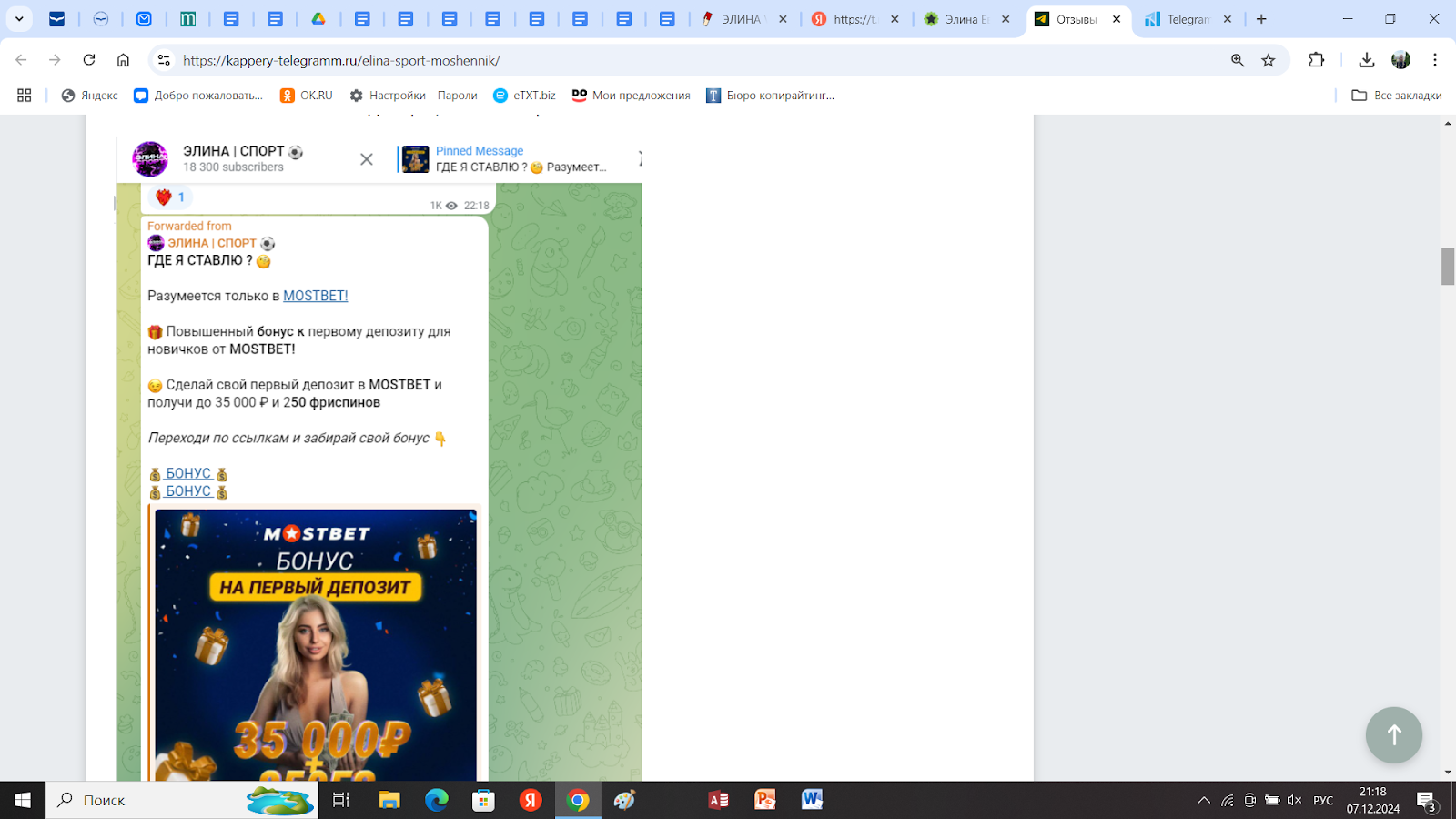This screenshot has height=819, width=1456.
Task: Show hidden icons in system tray
Action: [1204, 801]
